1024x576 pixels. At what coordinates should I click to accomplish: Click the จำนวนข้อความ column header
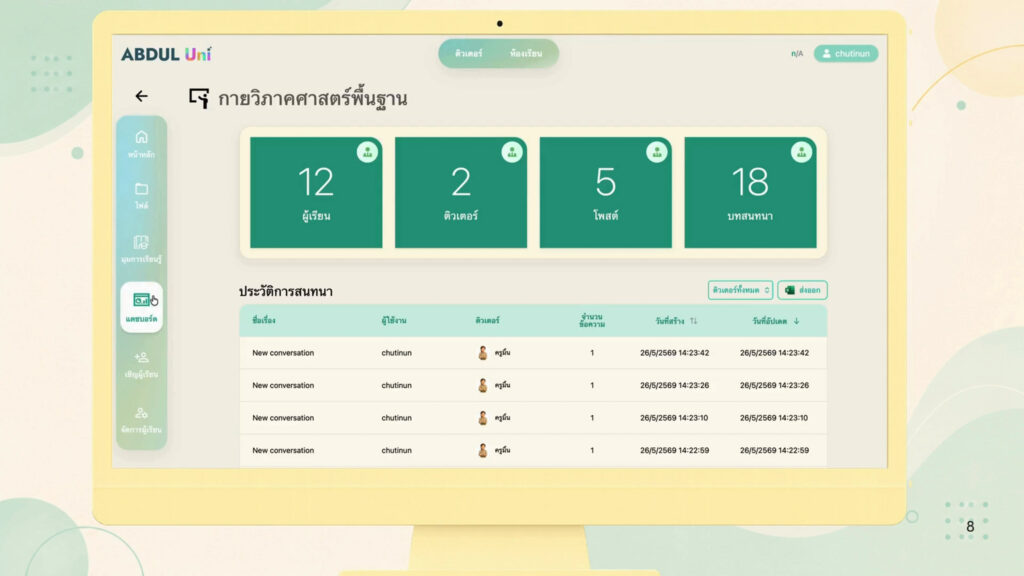pos(592,321)
